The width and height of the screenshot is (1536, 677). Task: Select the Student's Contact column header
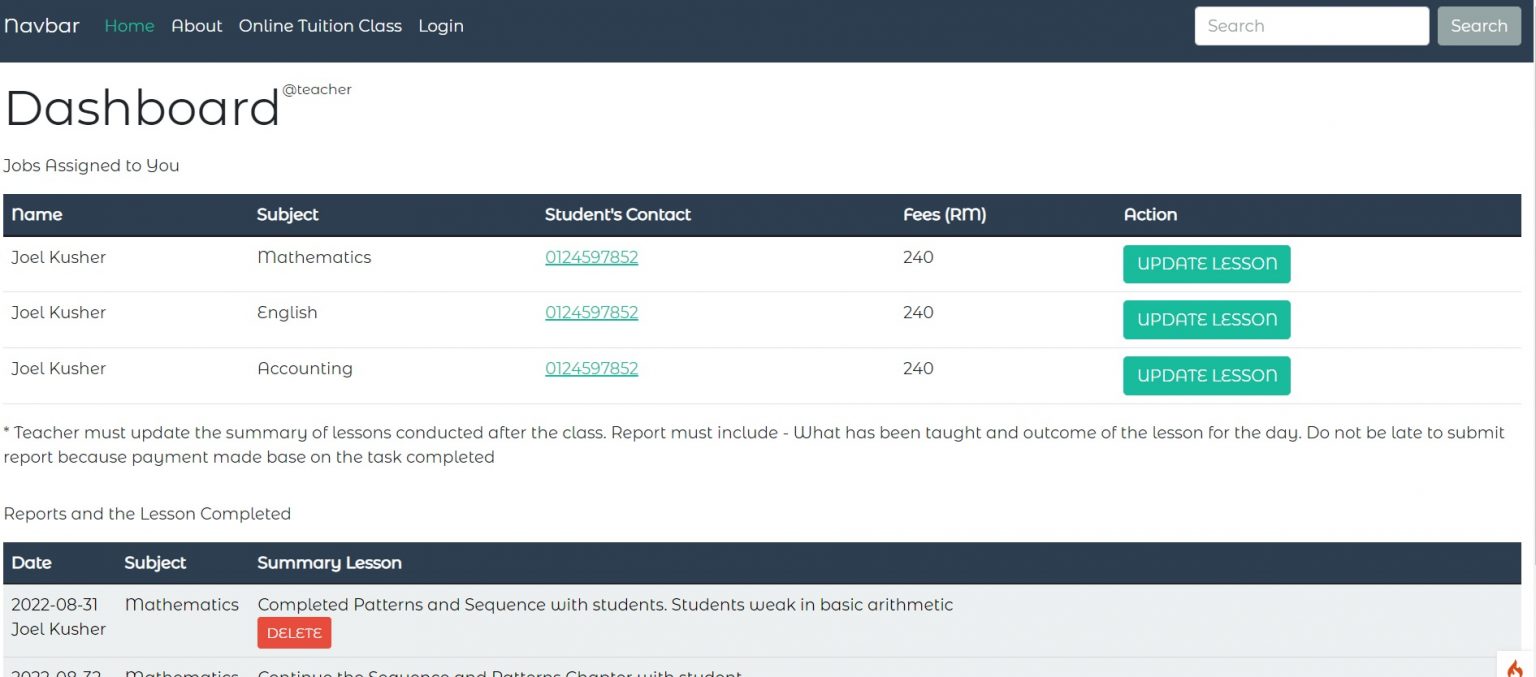point(617,214)
